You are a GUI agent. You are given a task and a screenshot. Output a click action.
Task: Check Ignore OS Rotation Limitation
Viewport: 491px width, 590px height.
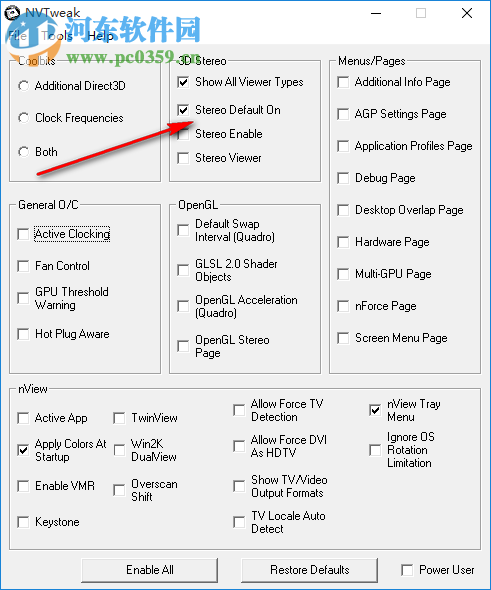(375, 450)
